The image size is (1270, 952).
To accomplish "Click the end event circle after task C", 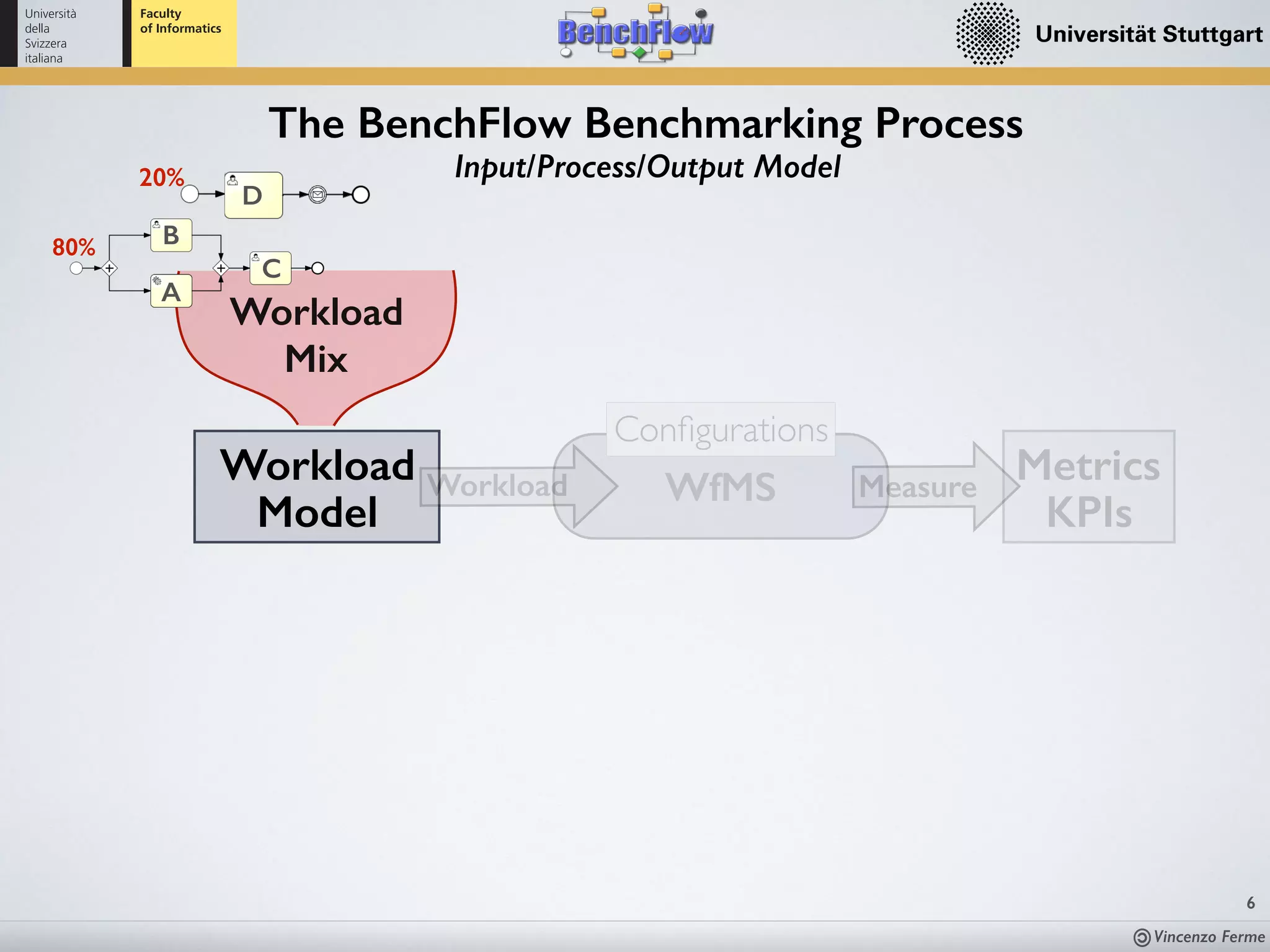I will tap(317, 268).
